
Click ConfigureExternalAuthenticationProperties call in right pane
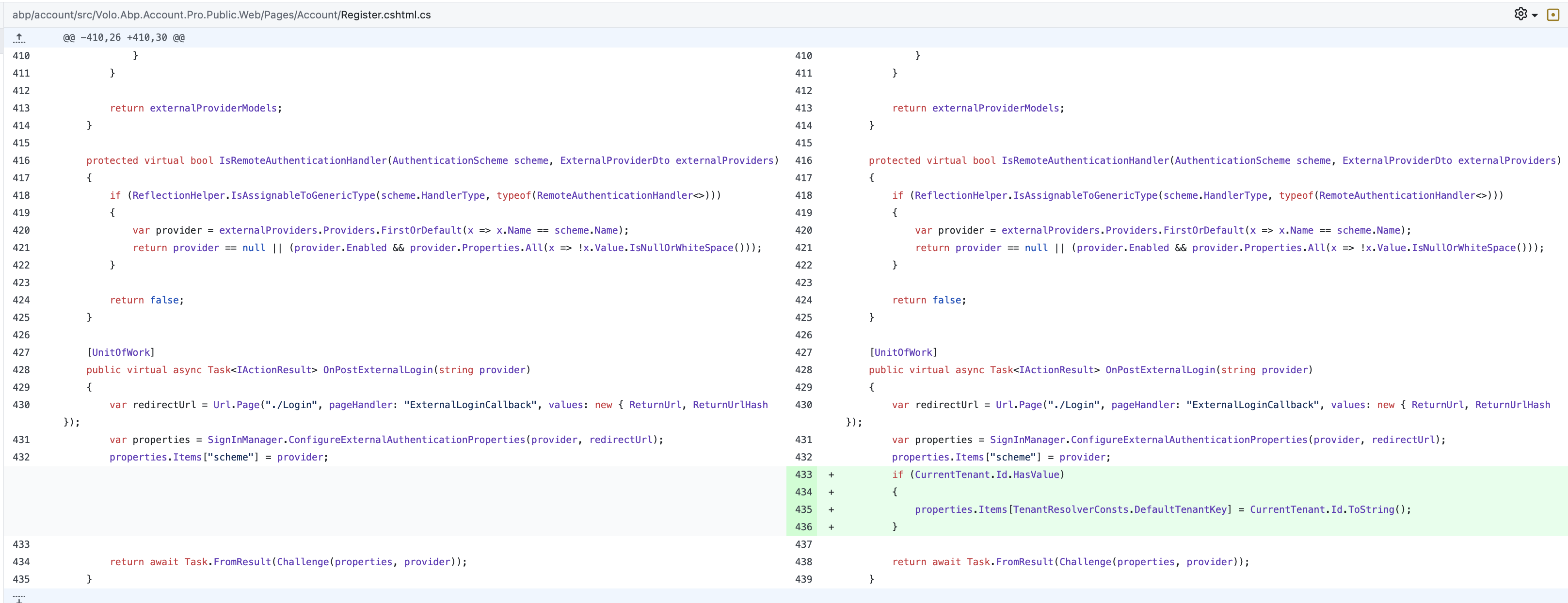pos(1189,440)
